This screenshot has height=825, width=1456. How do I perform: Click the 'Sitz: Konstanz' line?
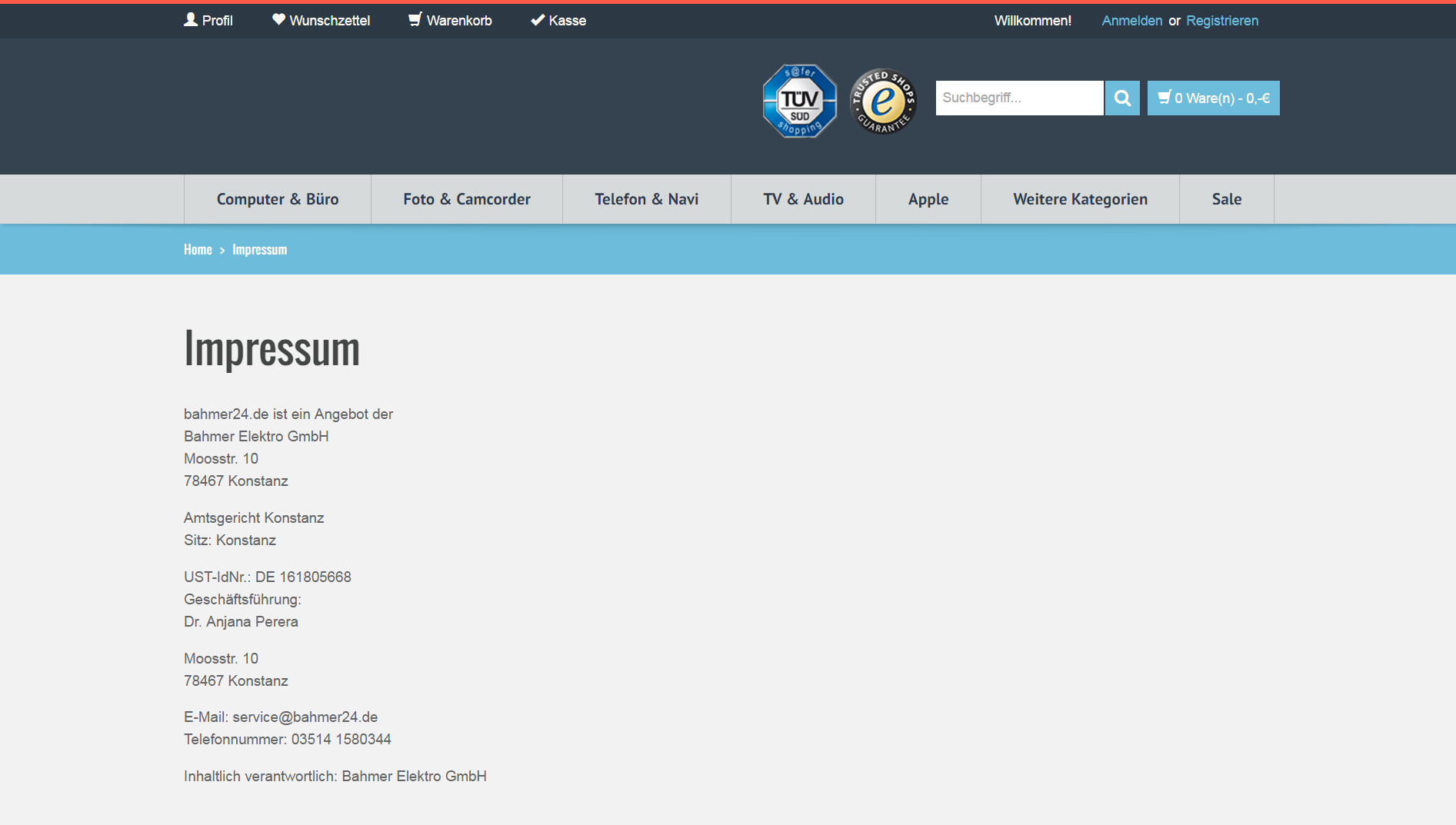coord(230,540)
